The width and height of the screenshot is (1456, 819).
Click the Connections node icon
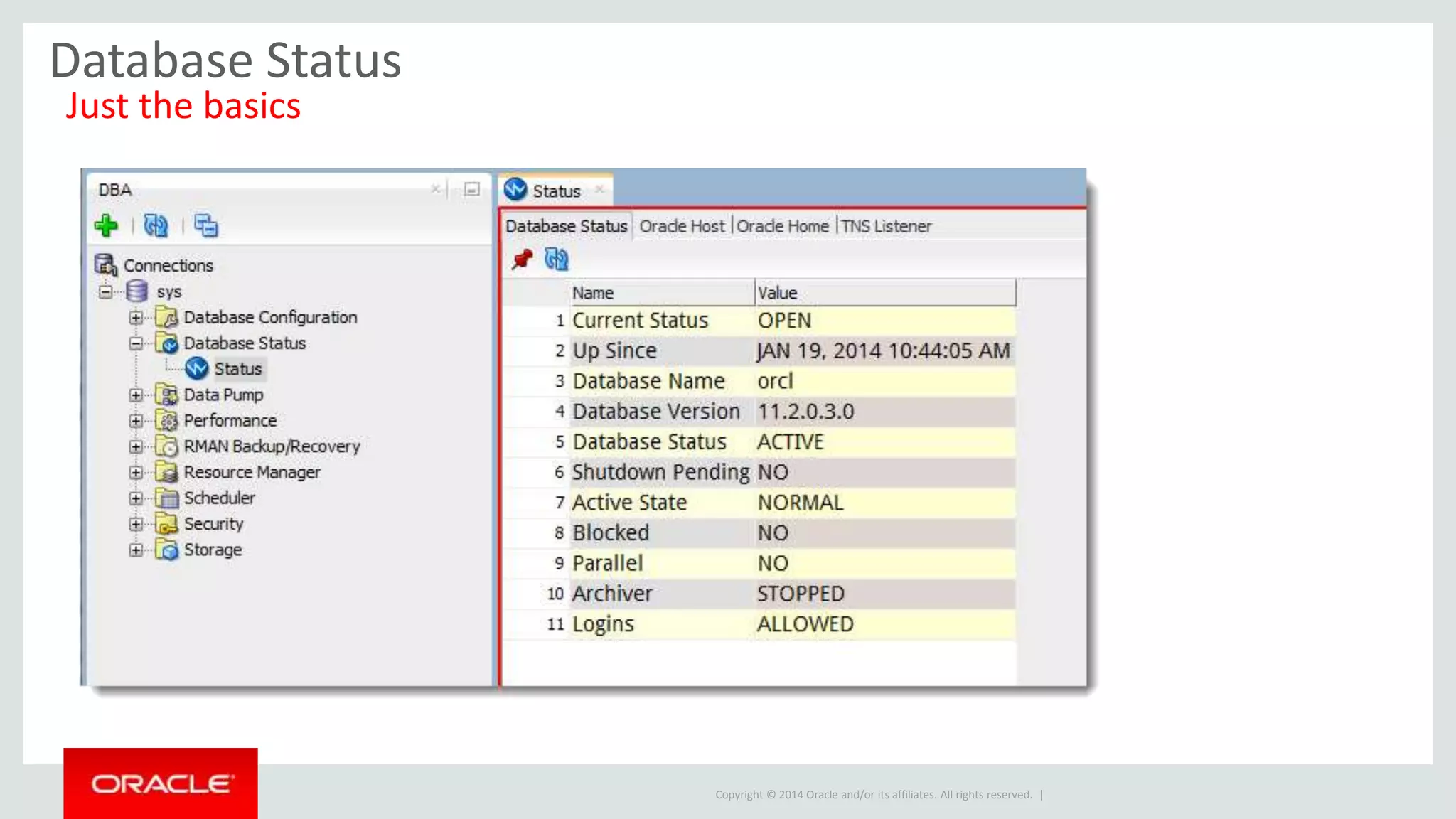coord(106,265)
